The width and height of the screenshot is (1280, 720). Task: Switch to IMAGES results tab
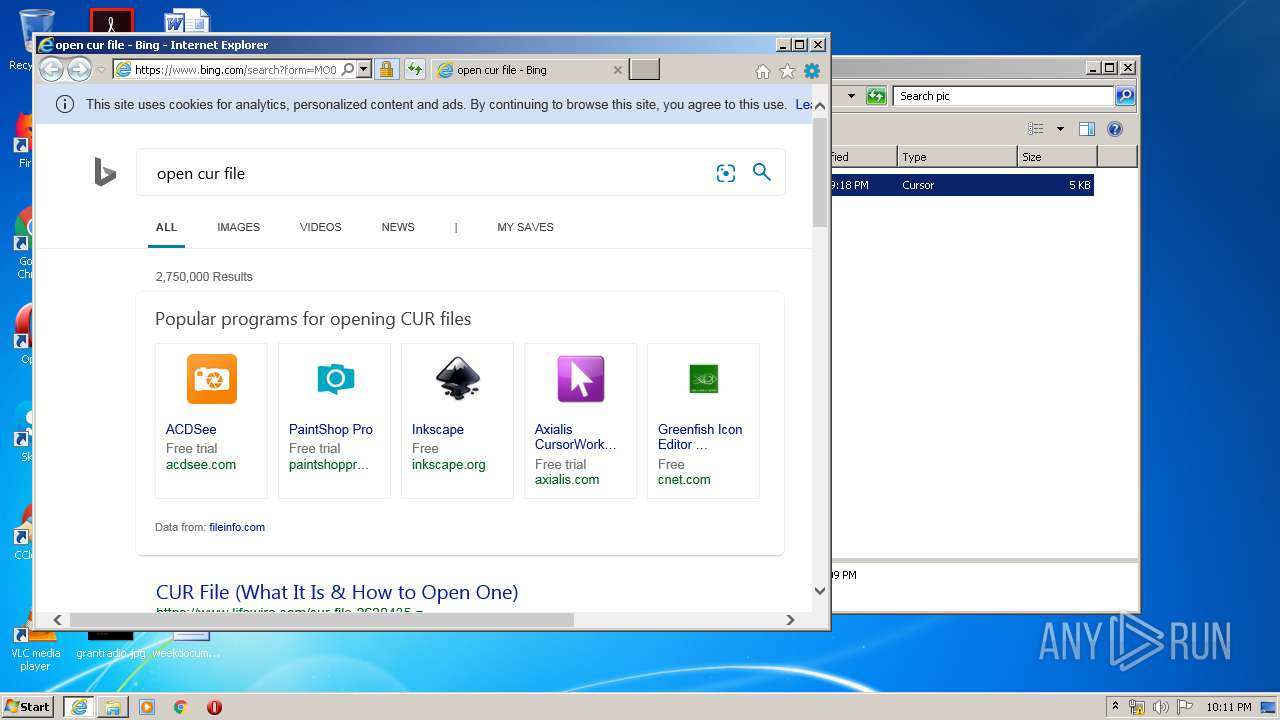tap(238, 227)
